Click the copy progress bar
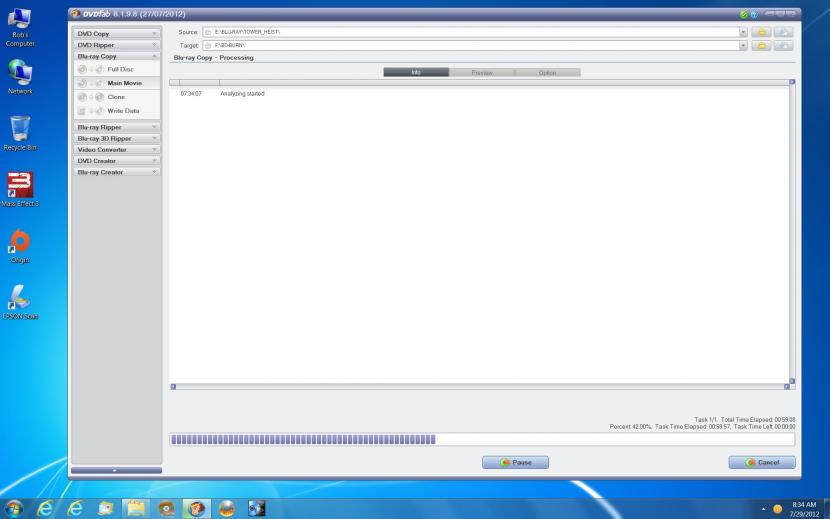830x519 pixels. point(482,440)
